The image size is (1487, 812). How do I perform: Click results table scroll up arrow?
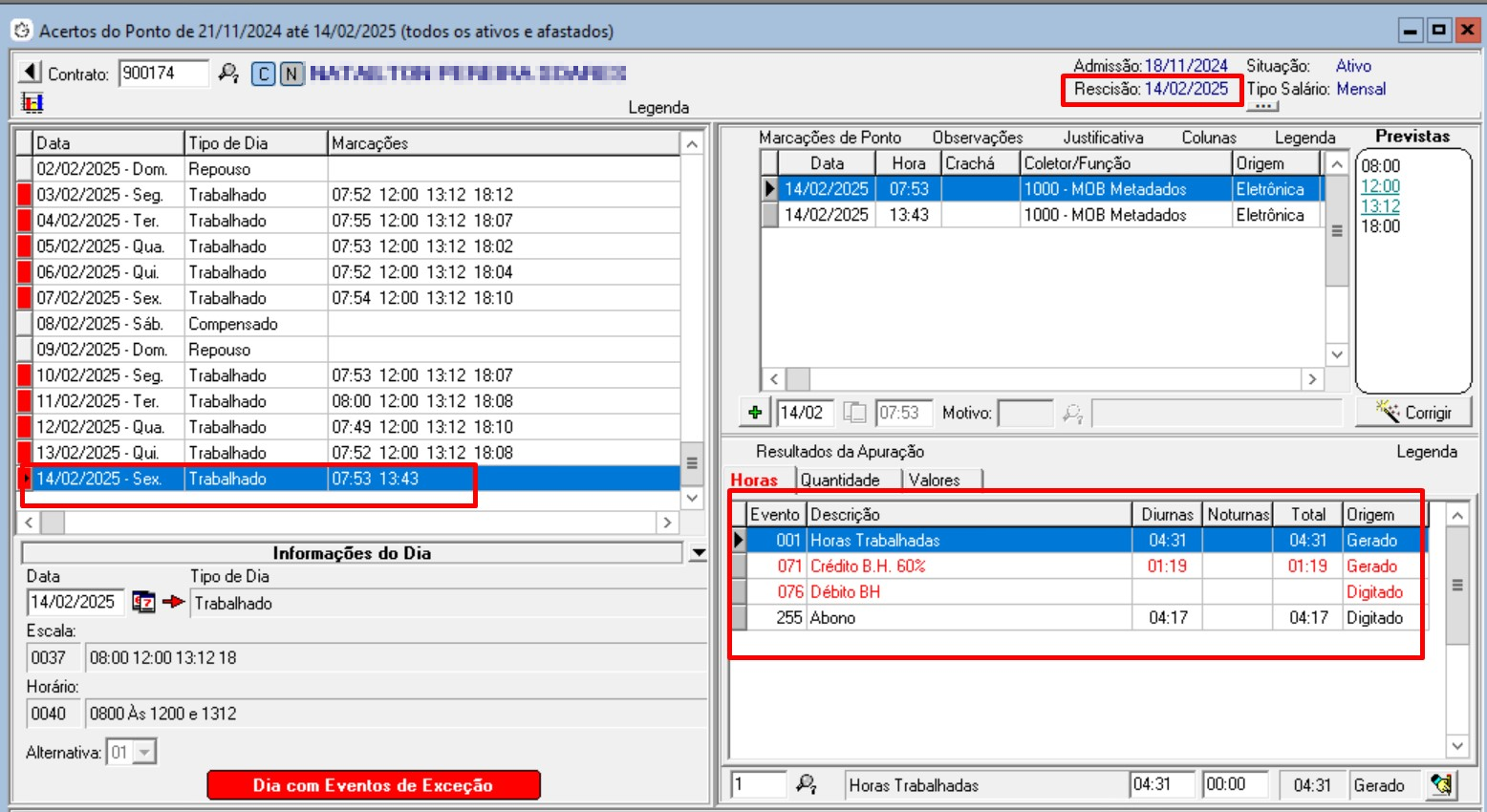(1457, 516)
